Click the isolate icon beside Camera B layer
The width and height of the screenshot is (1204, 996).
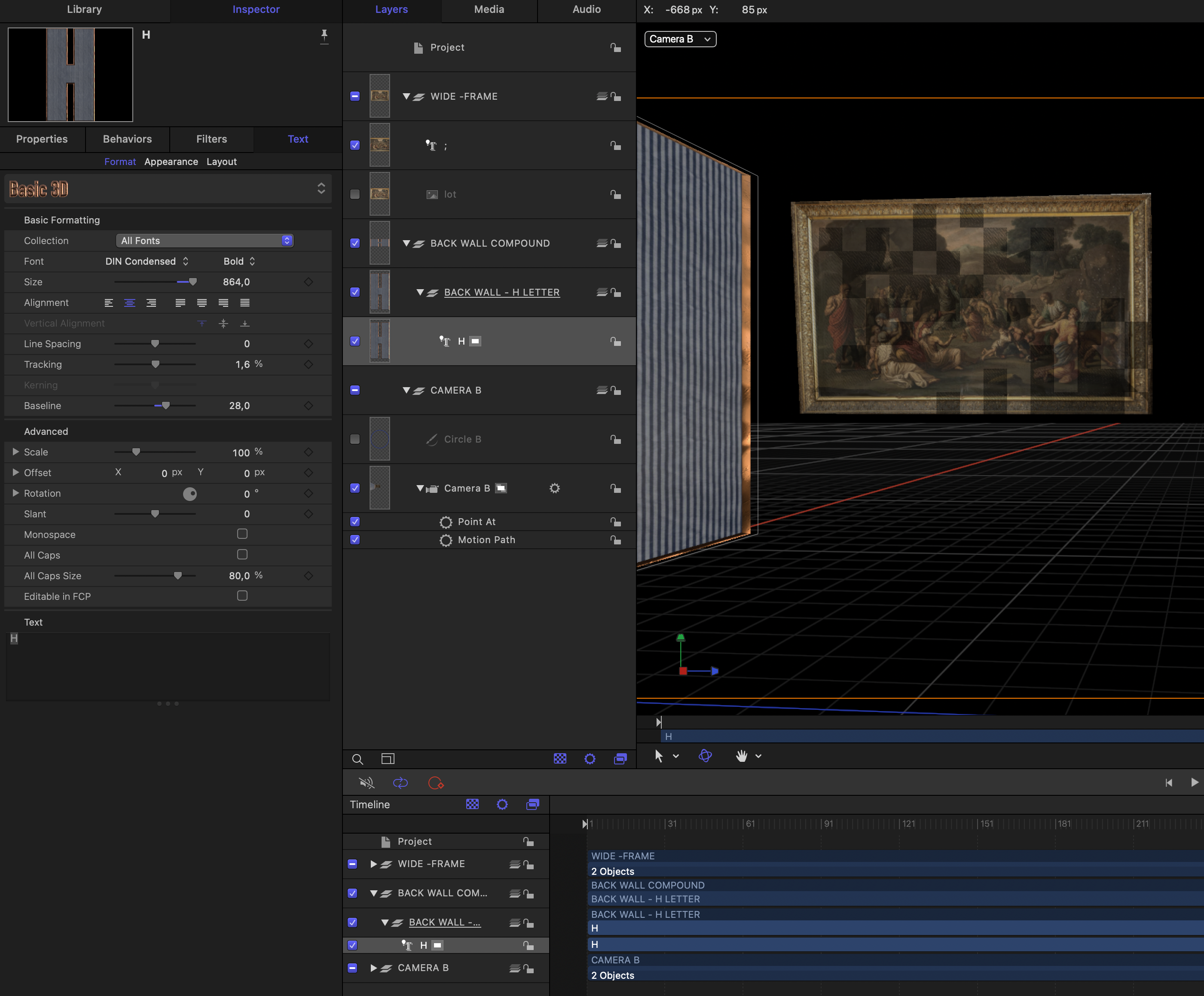click(501, 489)
